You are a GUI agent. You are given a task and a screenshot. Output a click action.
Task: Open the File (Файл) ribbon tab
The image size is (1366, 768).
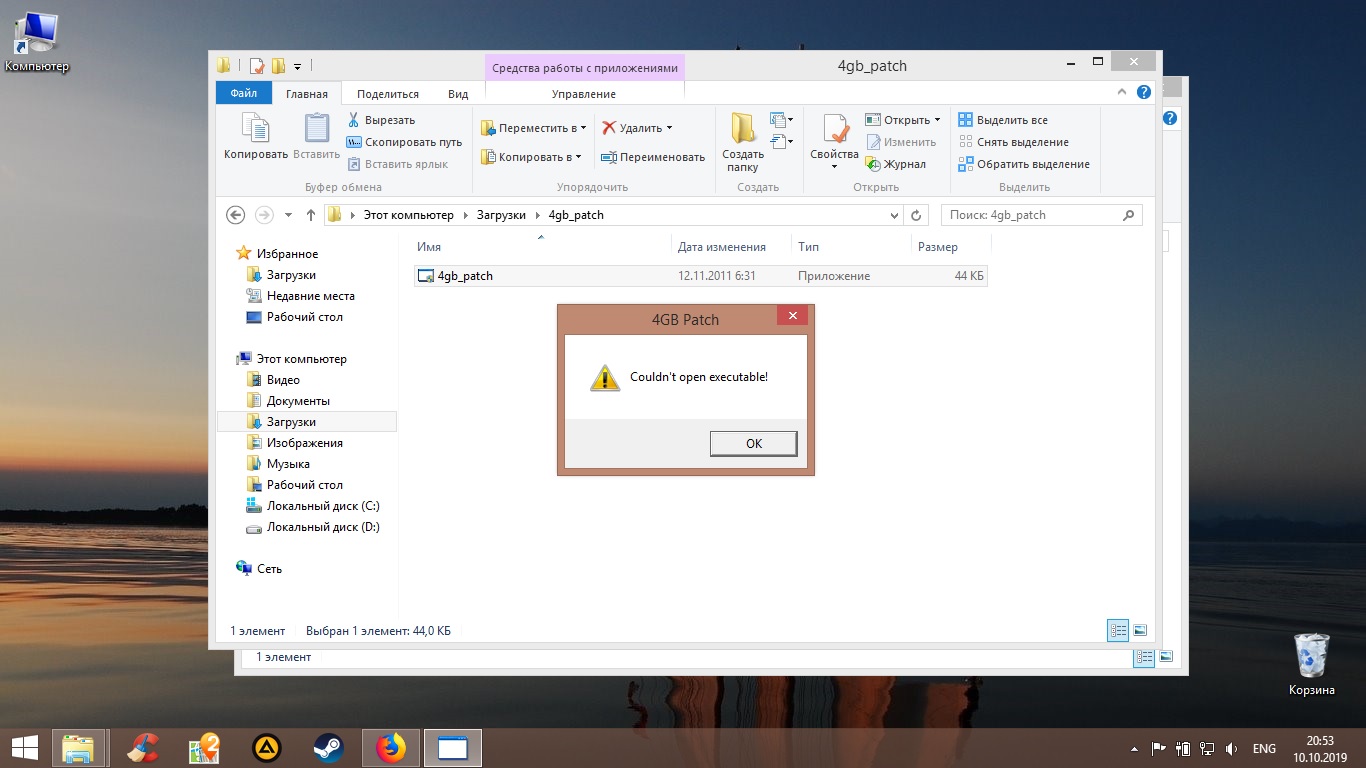(x=243, y=93)
